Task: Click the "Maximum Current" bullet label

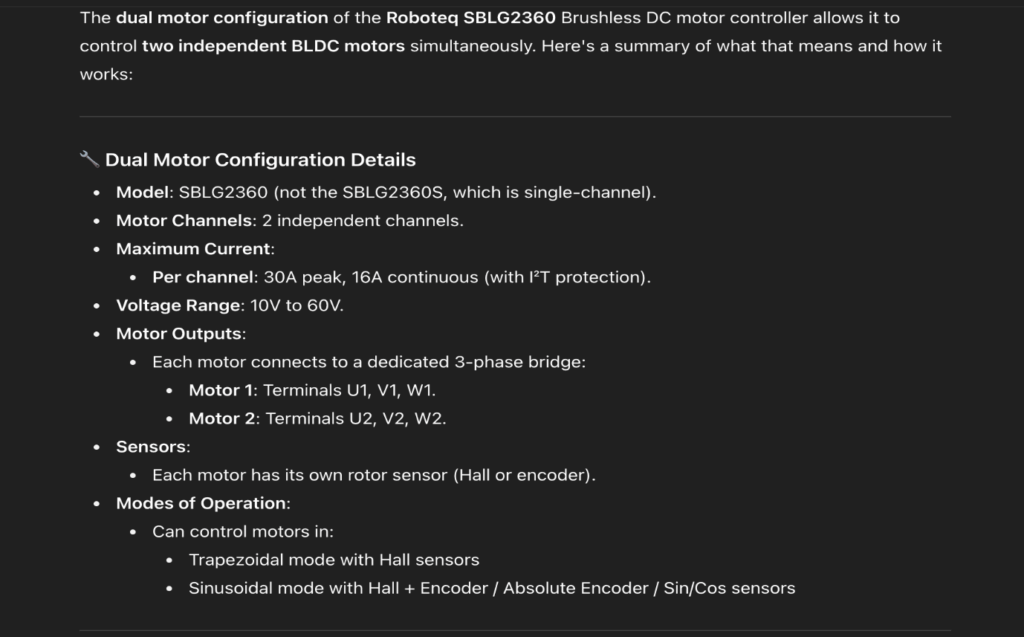Action: (x=193, y=248)
